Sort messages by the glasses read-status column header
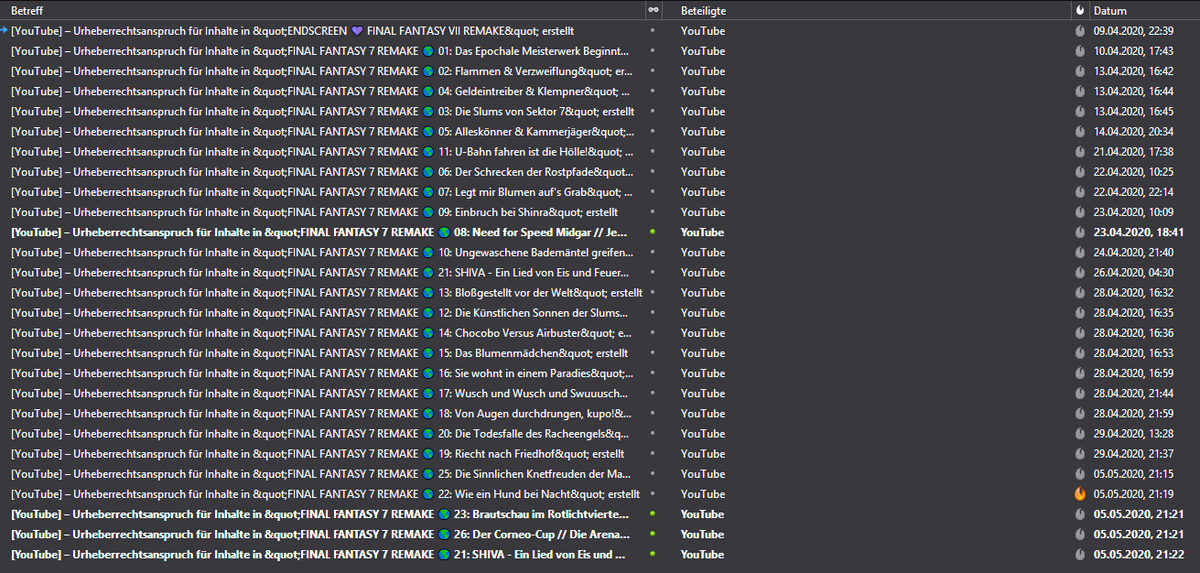The width and height of the screenshot is (1200, 573). [653, 10]
